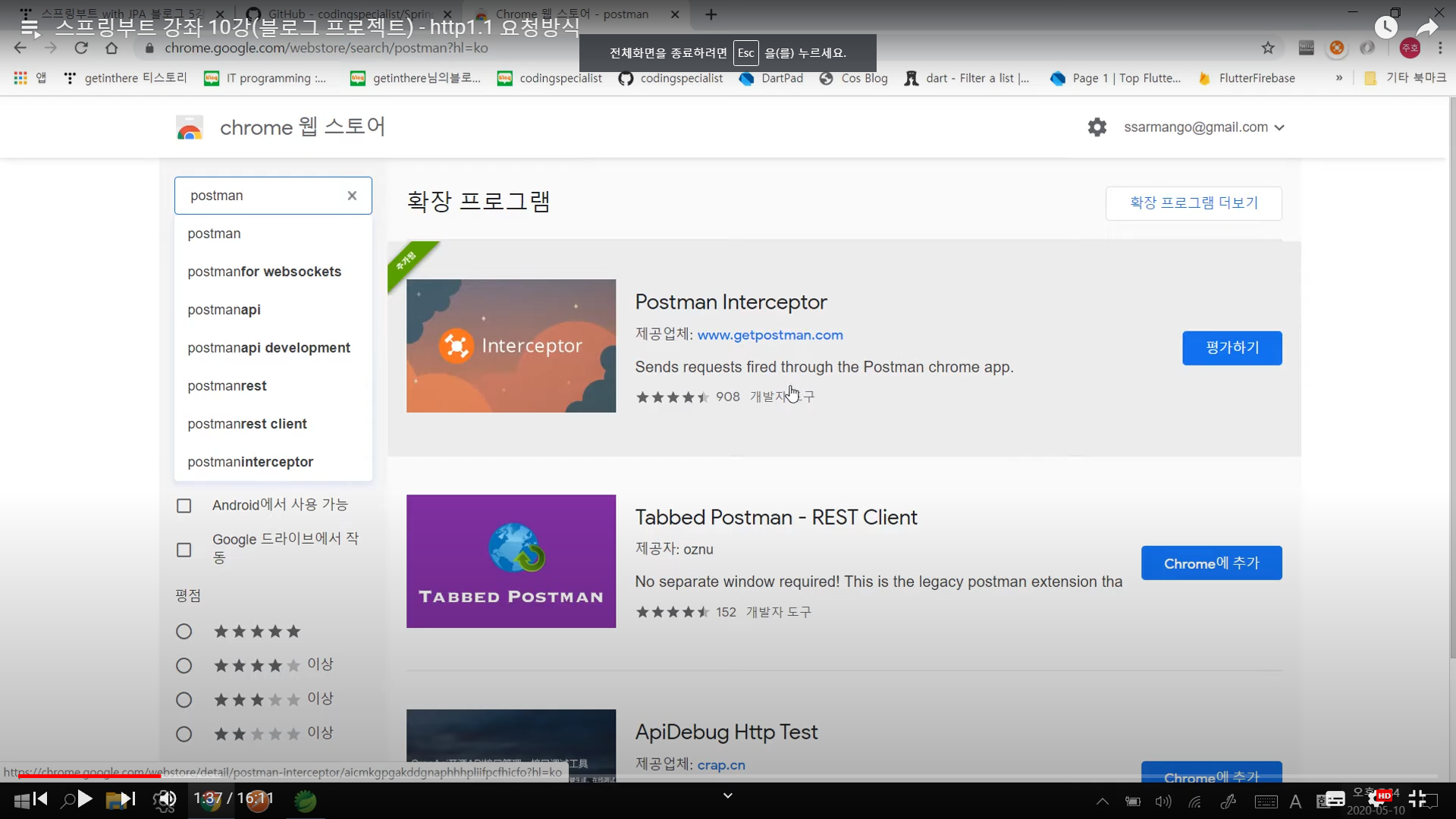Open the green Spring leaf taskbar app
Image resolution: width=1456 pixels, height=819 pixels.
(x=305, y=800)
